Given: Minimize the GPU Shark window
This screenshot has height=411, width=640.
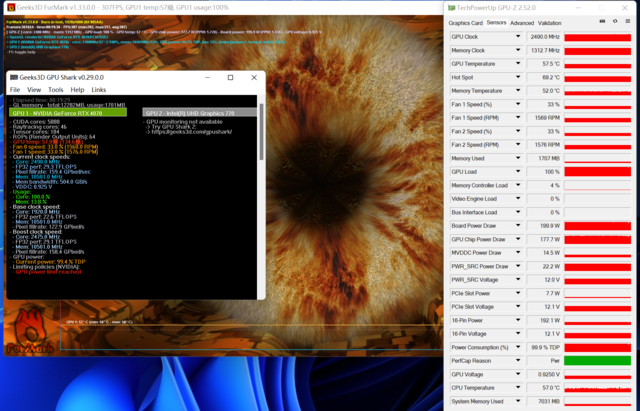Looking at the screenshot, I should coord(205,77).
